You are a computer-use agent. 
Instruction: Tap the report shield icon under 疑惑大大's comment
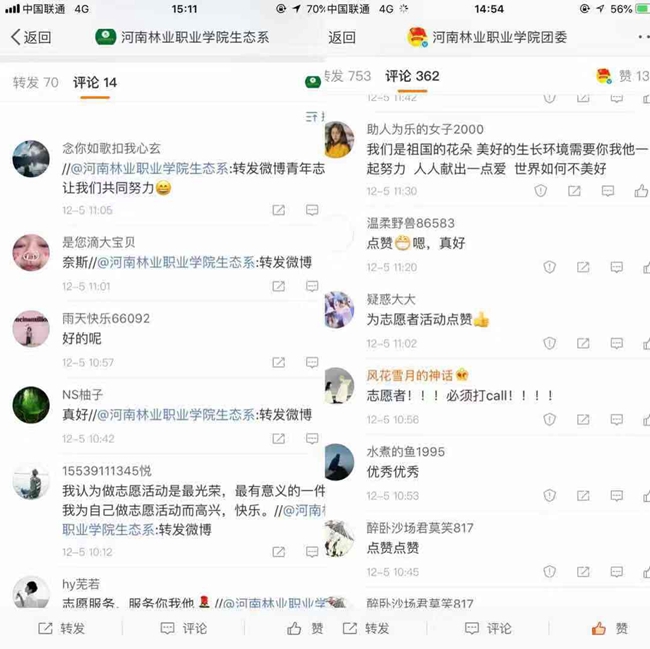549,343
